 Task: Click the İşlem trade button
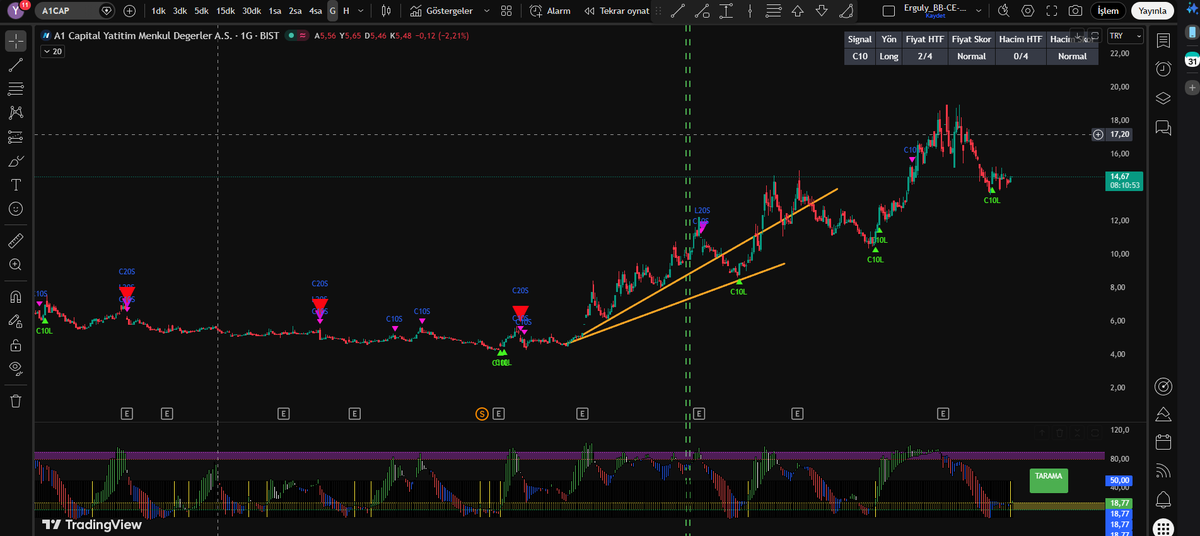click(1109, 11)
